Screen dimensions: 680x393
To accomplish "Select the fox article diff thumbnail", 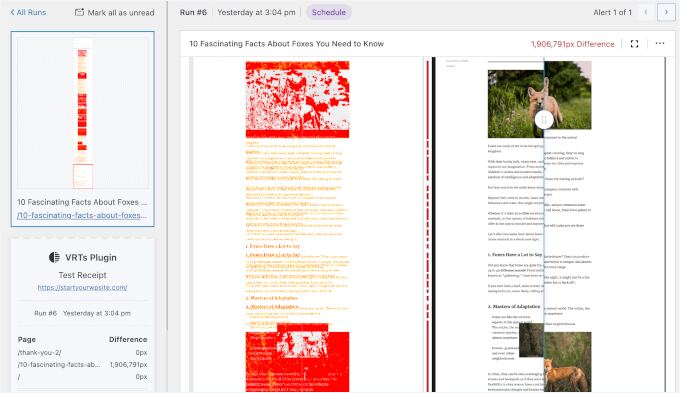I will 82,113.
